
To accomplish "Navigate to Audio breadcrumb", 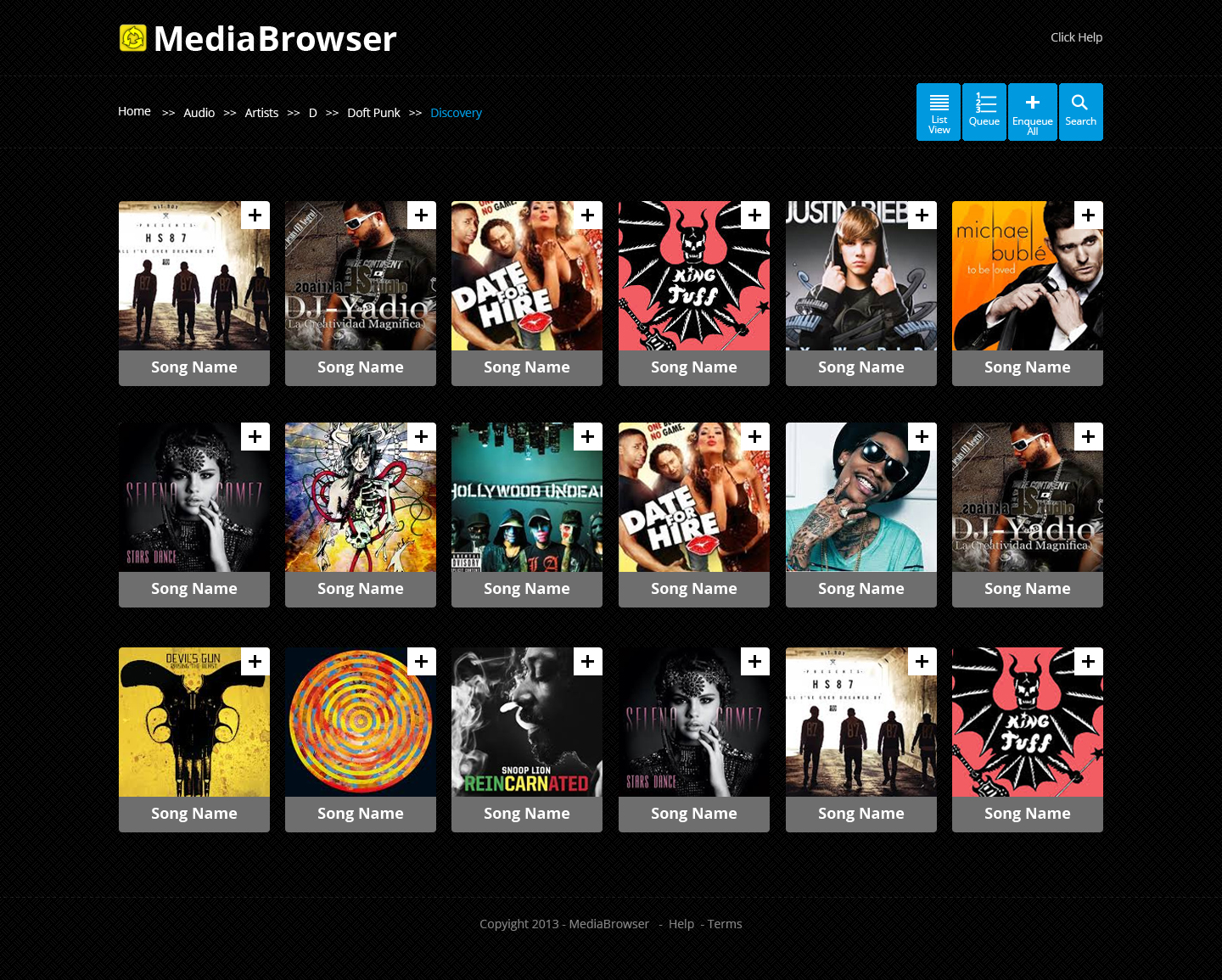I will [199, 113].
